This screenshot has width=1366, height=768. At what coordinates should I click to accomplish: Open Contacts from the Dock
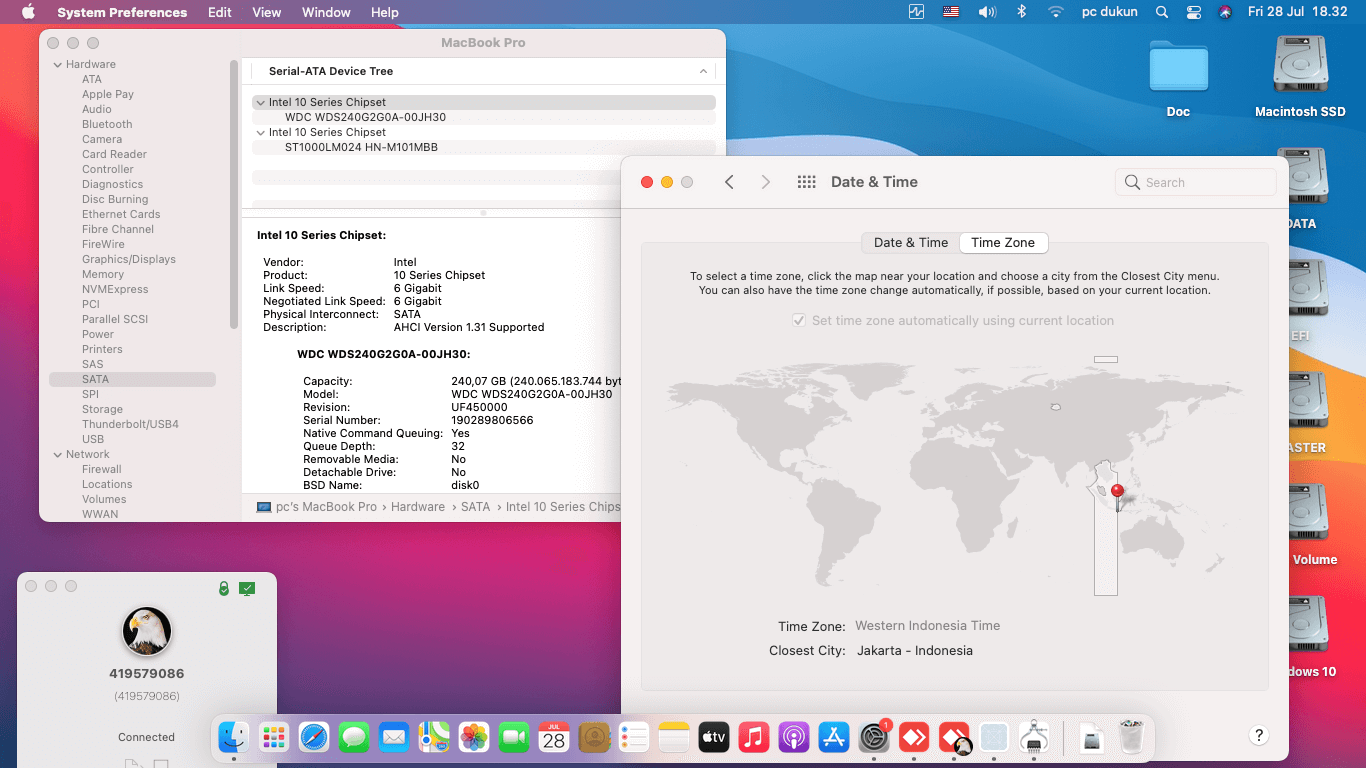[594, 738]
